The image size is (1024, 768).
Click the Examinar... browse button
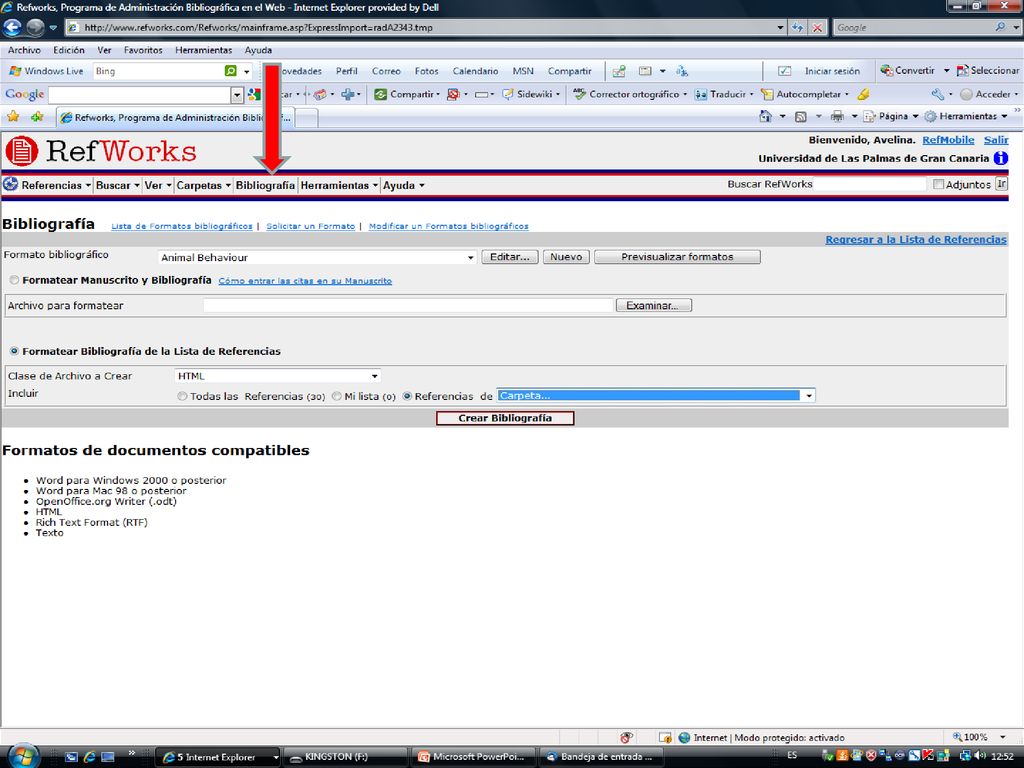click(x=653, y=305)
